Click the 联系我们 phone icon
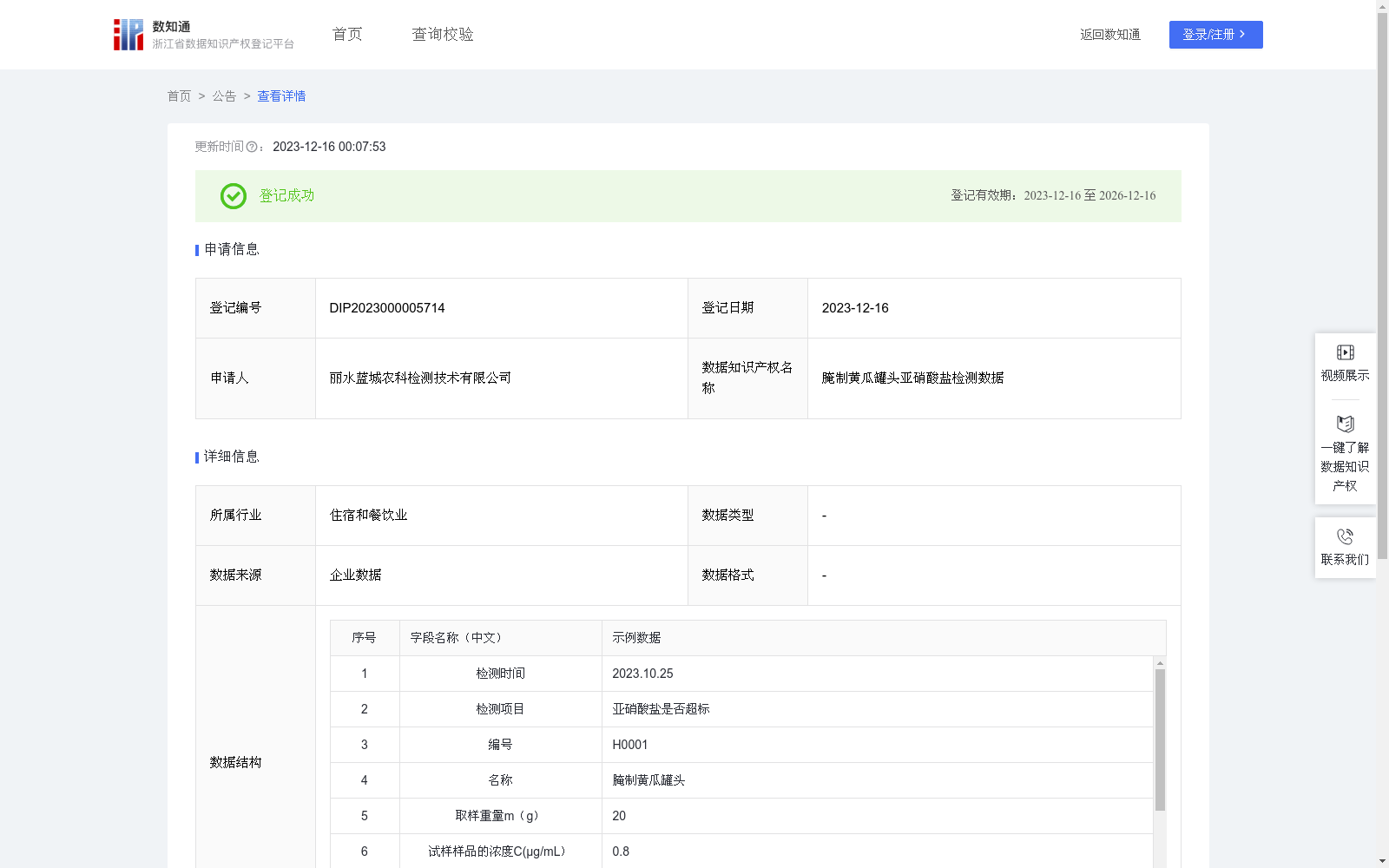 click(x=1345, y=536)
